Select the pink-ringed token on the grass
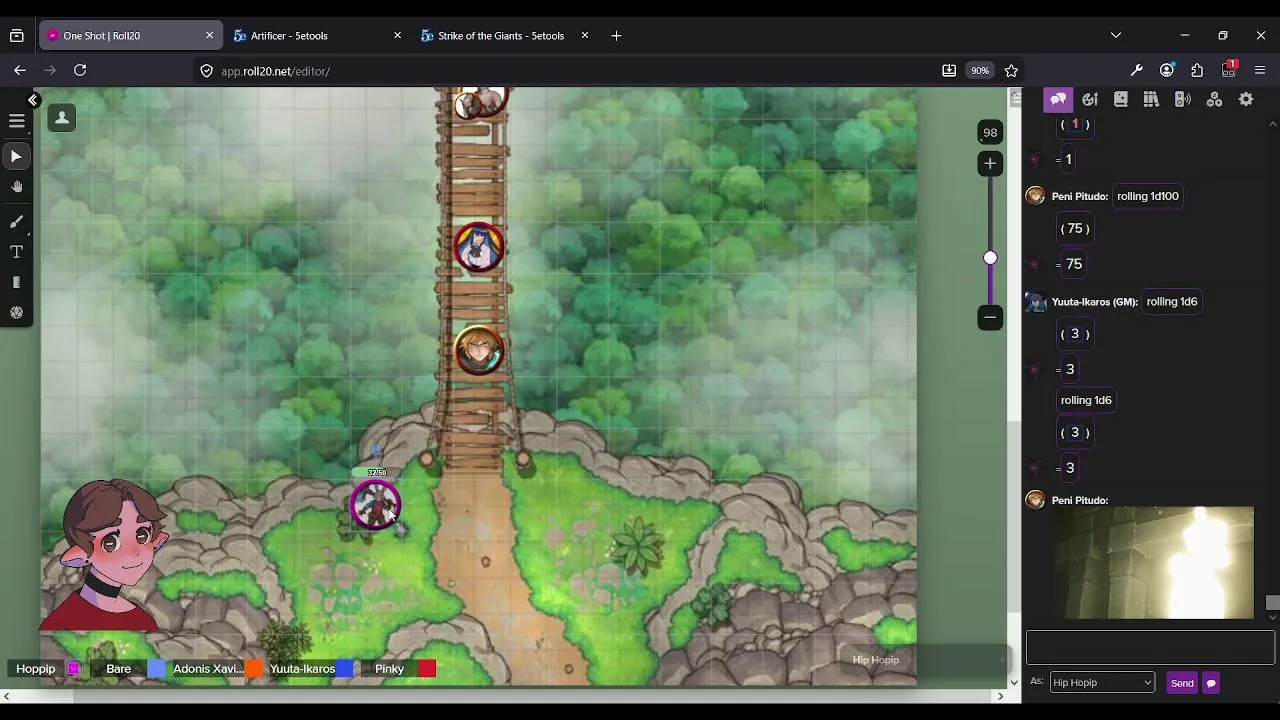1280x720 pixels. click(376, 505)
